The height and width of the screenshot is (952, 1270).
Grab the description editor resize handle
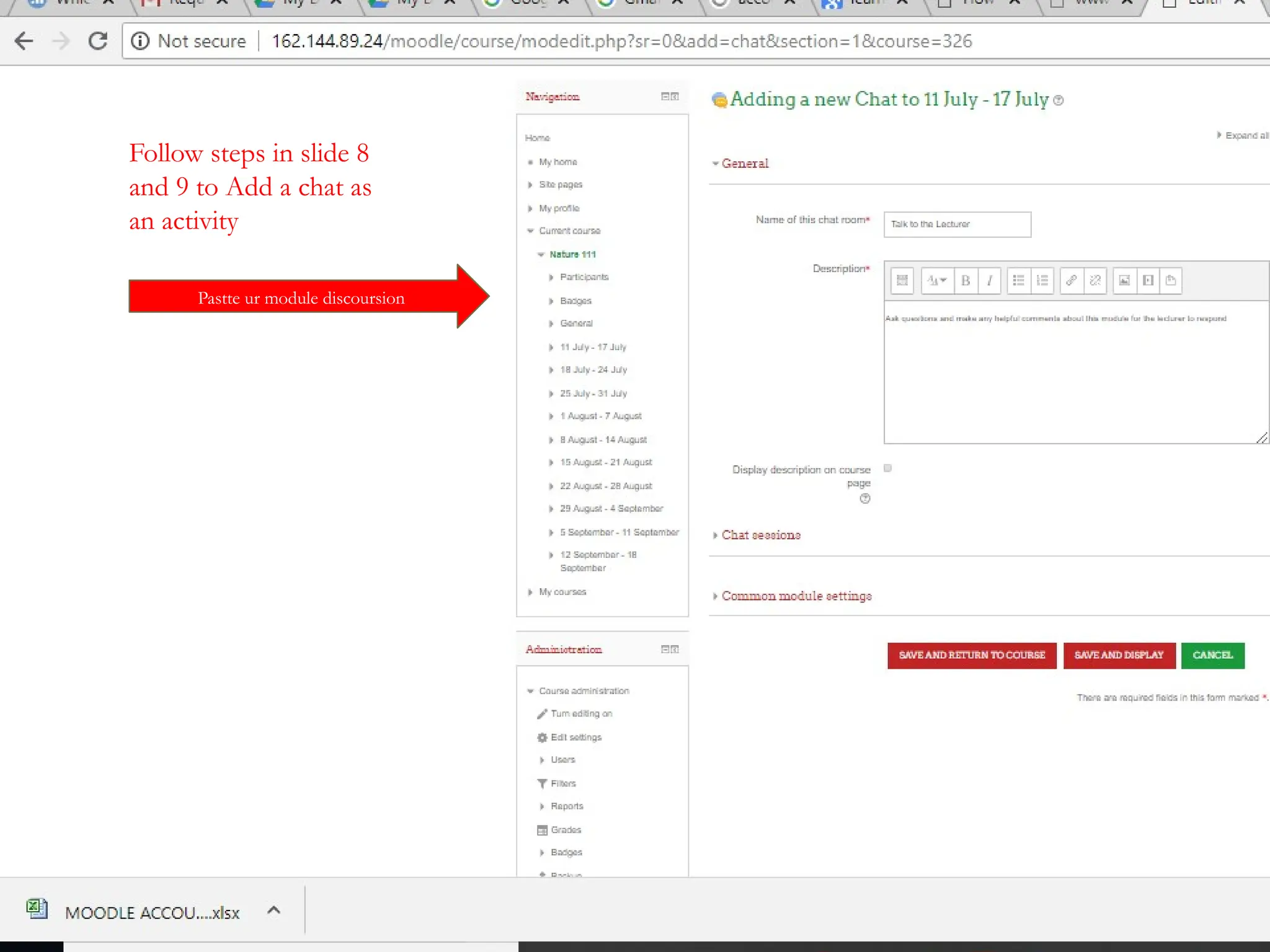coord(1262,438)
